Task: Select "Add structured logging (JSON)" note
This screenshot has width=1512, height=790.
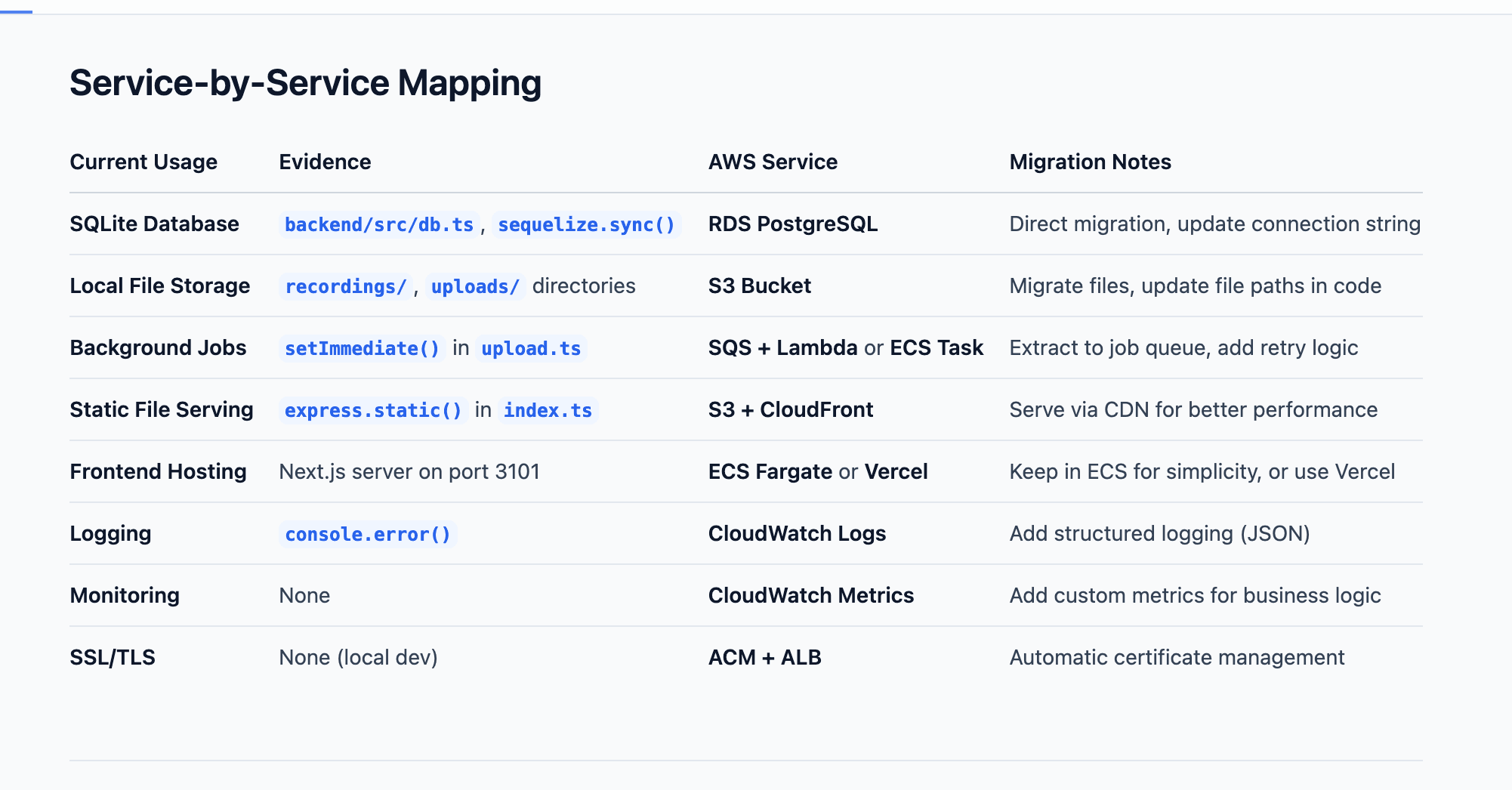Action: (1160, 533)
